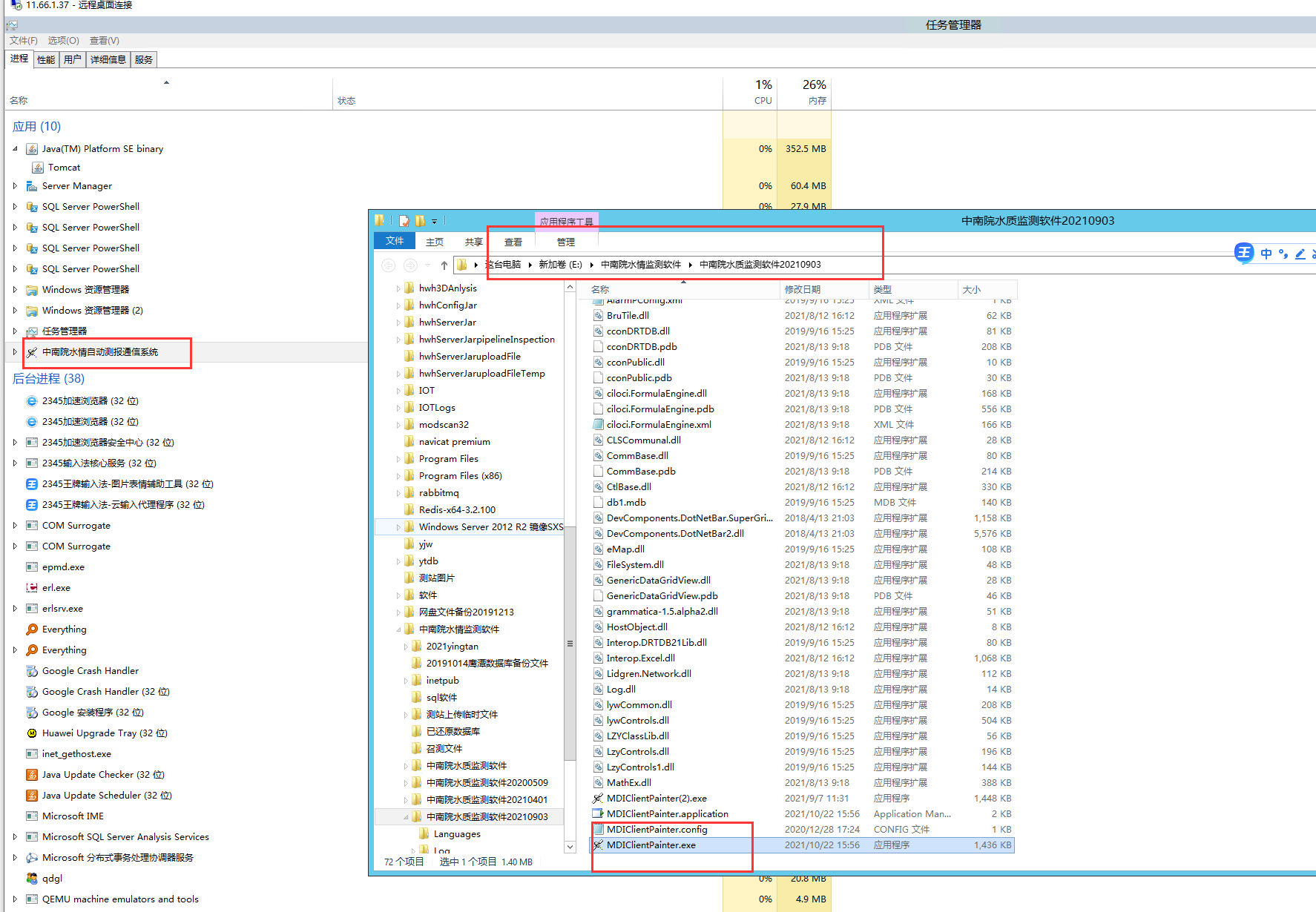Click the Tomcat icon under Java binary

[x=38, y=168]
